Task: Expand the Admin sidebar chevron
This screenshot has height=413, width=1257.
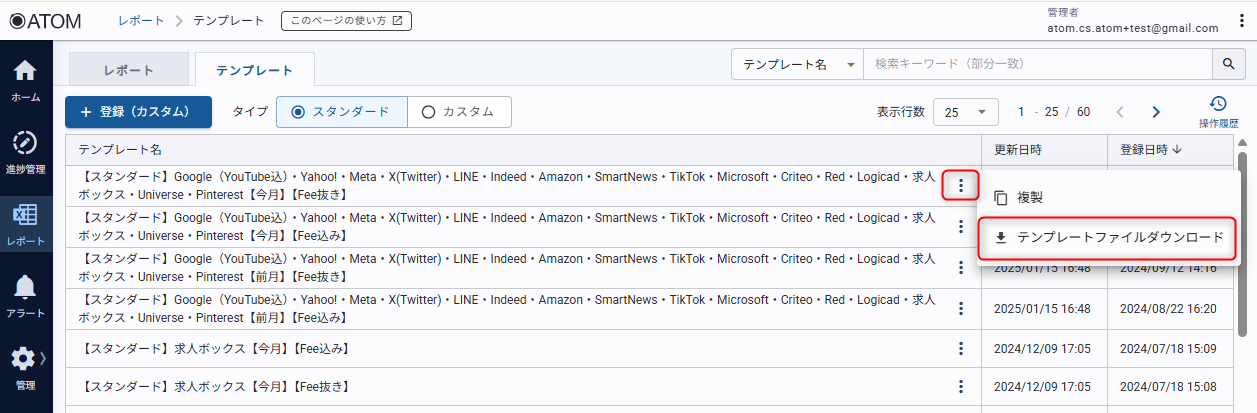Action: coord(42,357)
